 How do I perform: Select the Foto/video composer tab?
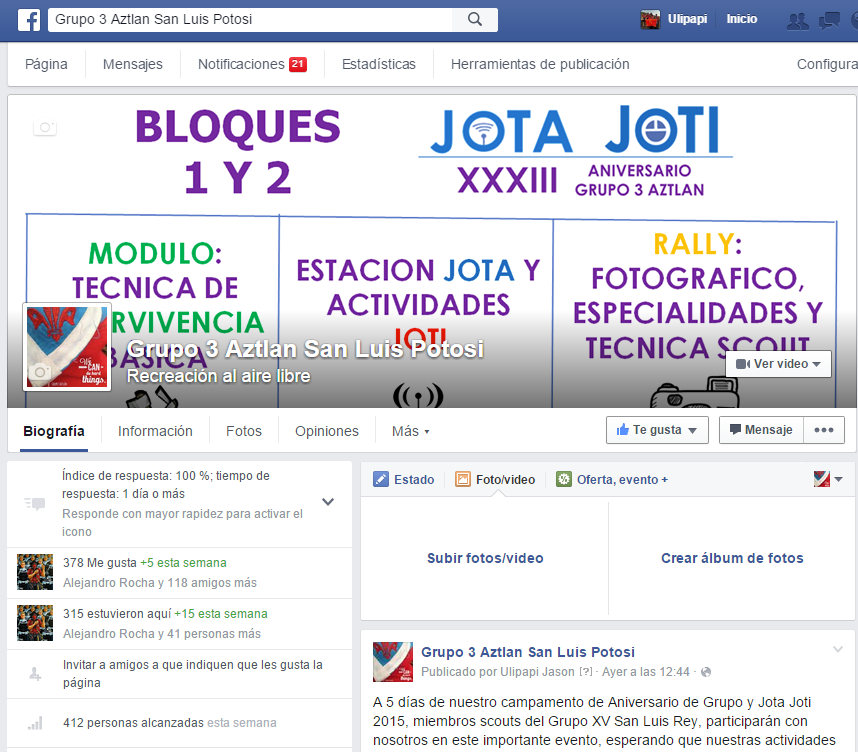(495, 479)
